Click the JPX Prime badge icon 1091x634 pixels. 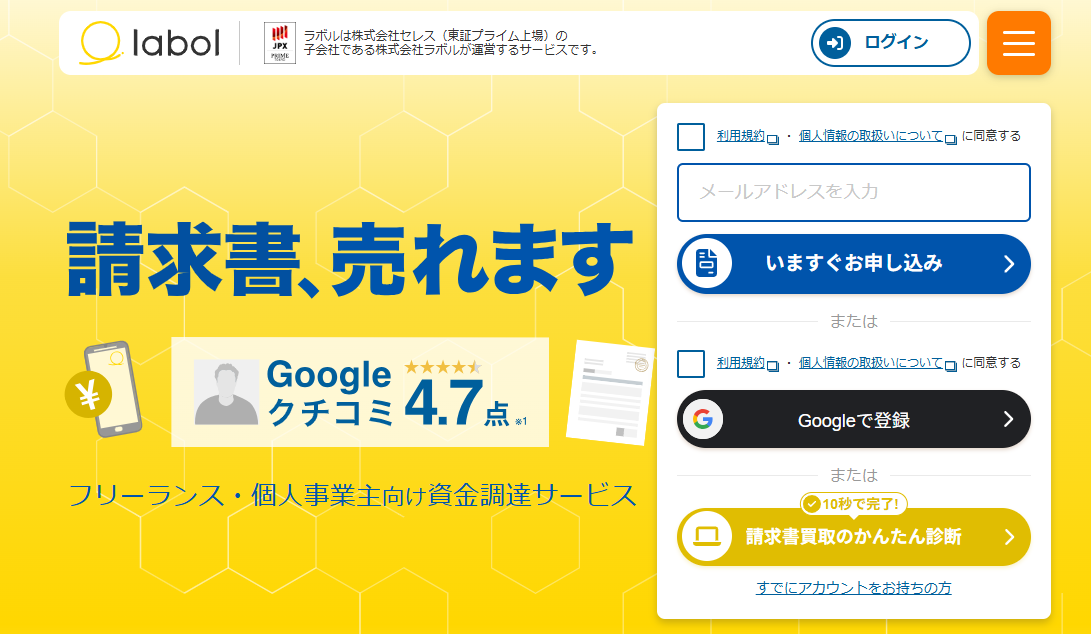(x=280, y=43)
